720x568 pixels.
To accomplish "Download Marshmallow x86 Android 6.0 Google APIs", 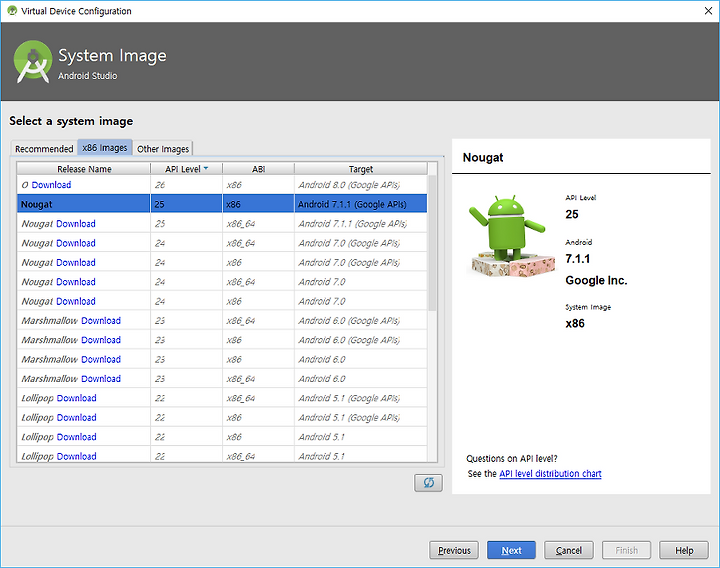I will click(x=101, y=340).
